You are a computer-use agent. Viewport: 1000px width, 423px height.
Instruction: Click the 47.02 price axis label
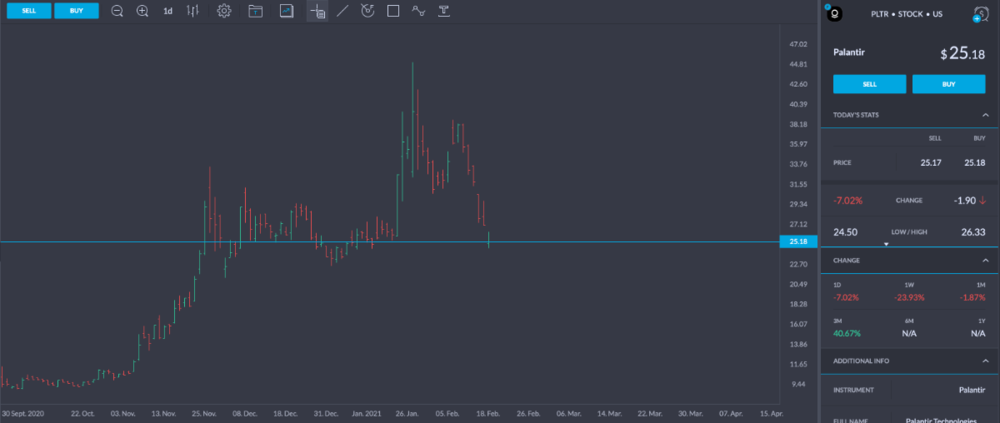point(798,45)
